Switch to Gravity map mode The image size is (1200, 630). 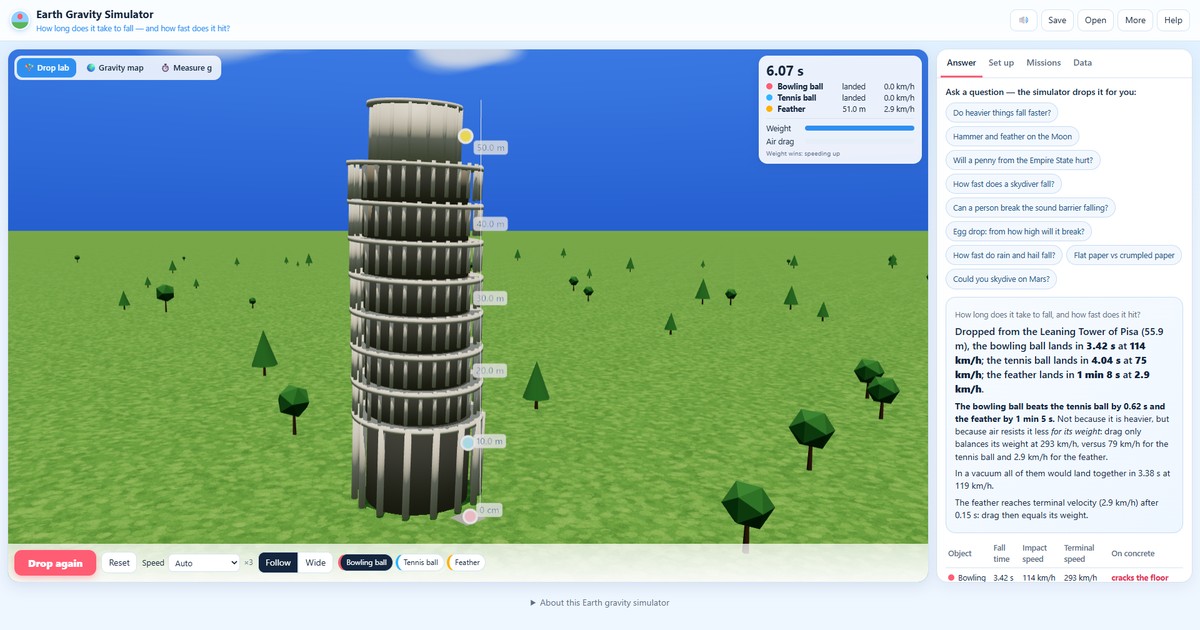[x=115, y=68]
